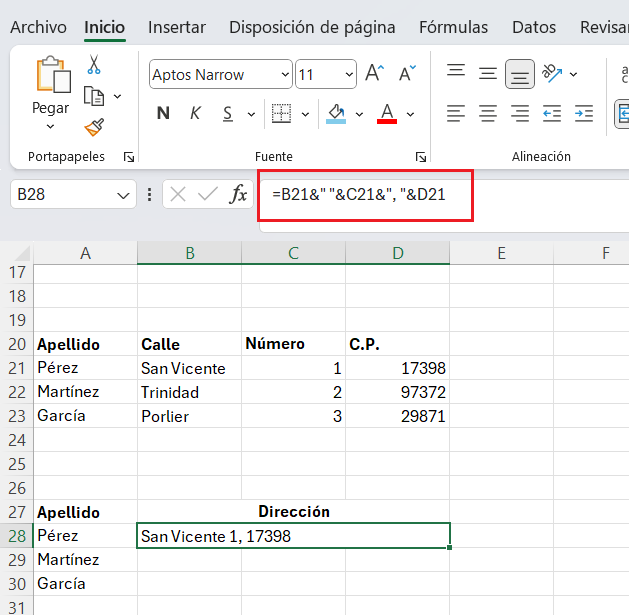Open the Datos tab
This screenshot has height=615, width=629.
pos(534,27)
